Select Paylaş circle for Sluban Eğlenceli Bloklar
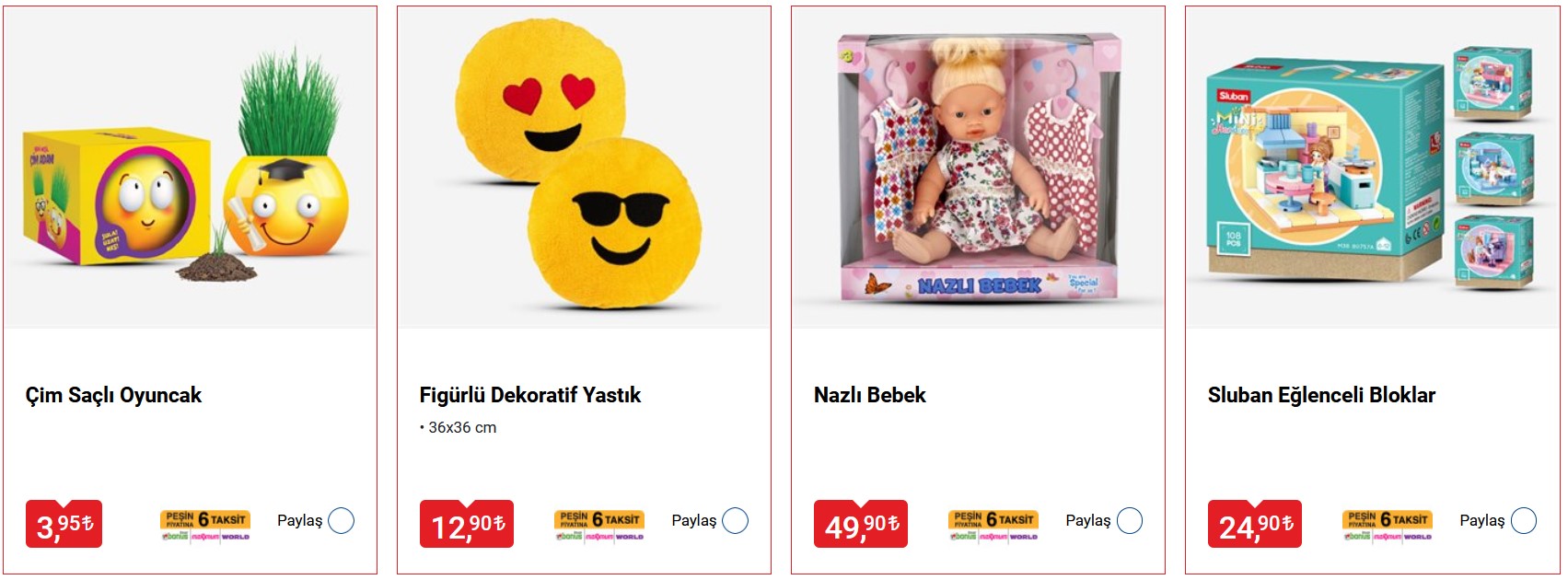This screenshot has height=580, width=1568. (x=1524, y=521)
